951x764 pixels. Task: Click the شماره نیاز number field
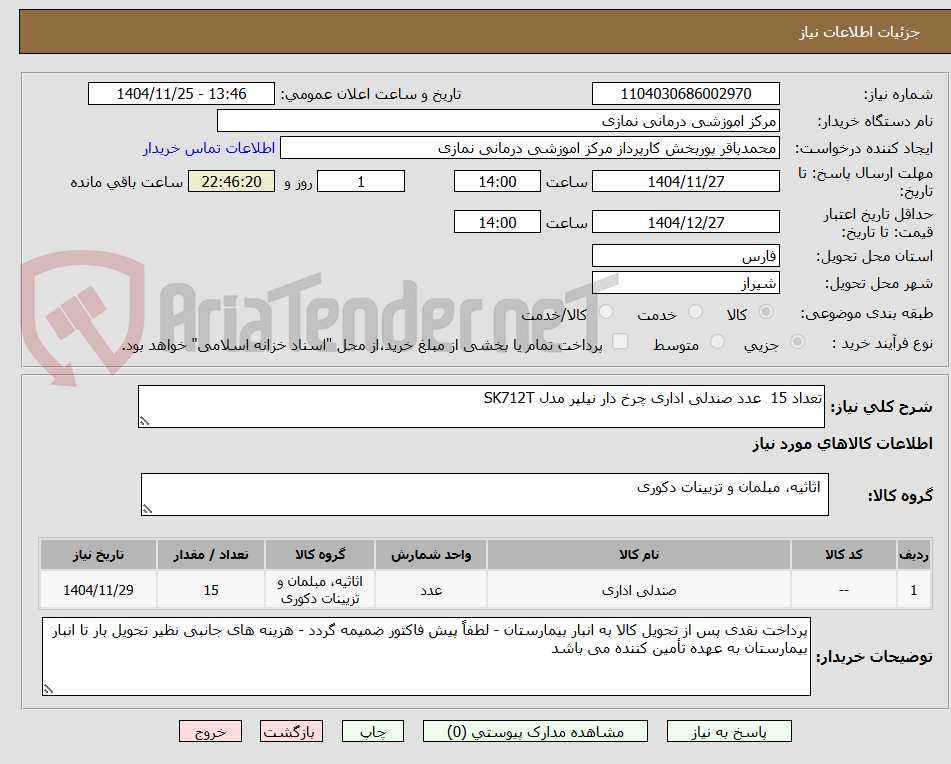coord(686,94)
